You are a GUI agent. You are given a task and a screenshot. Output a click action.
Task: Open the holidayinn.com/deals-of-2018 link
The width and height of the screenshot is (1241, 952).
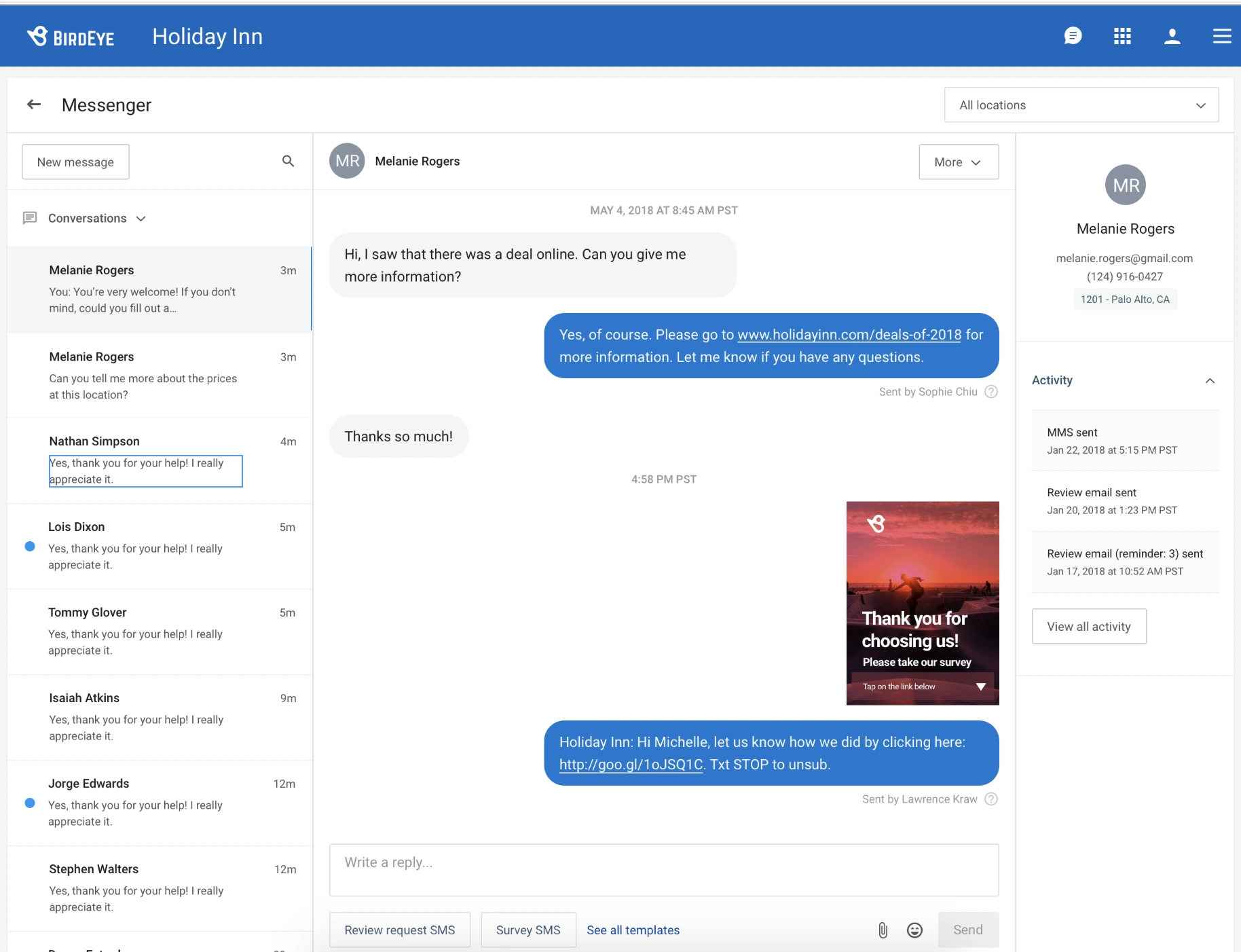pos(849,335)
